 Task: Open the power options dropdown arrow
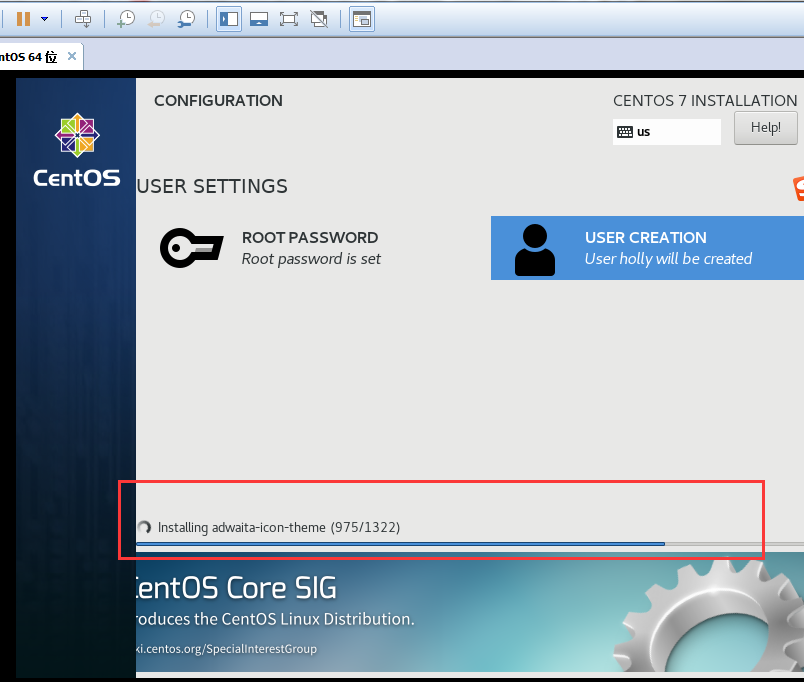click(45, 19)
